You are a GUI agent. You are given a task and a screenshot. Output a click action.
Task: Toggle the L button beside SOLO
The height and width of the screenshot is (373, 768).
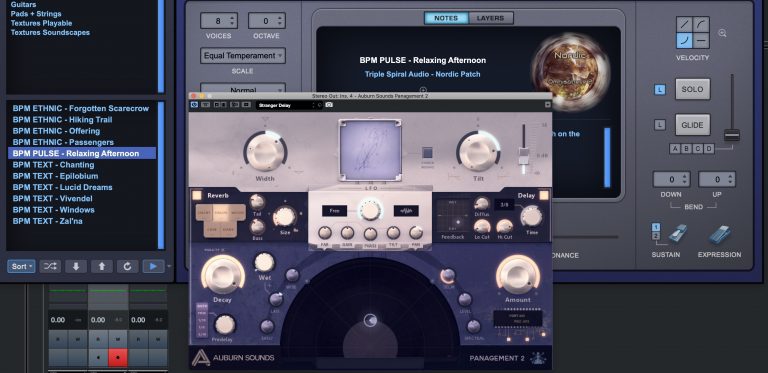660,90
